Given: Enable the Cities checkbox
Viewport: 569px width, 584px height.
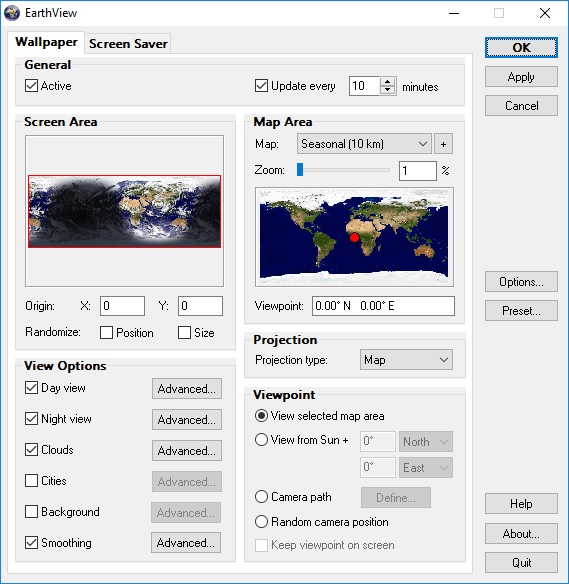Looking at the screenshot, I should (31, 480).
